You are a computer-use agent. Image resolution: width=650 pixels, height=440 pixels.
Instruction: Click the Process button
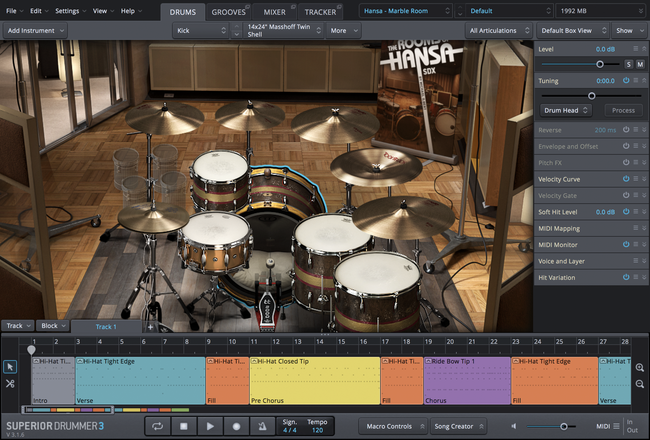coord(623,110)
